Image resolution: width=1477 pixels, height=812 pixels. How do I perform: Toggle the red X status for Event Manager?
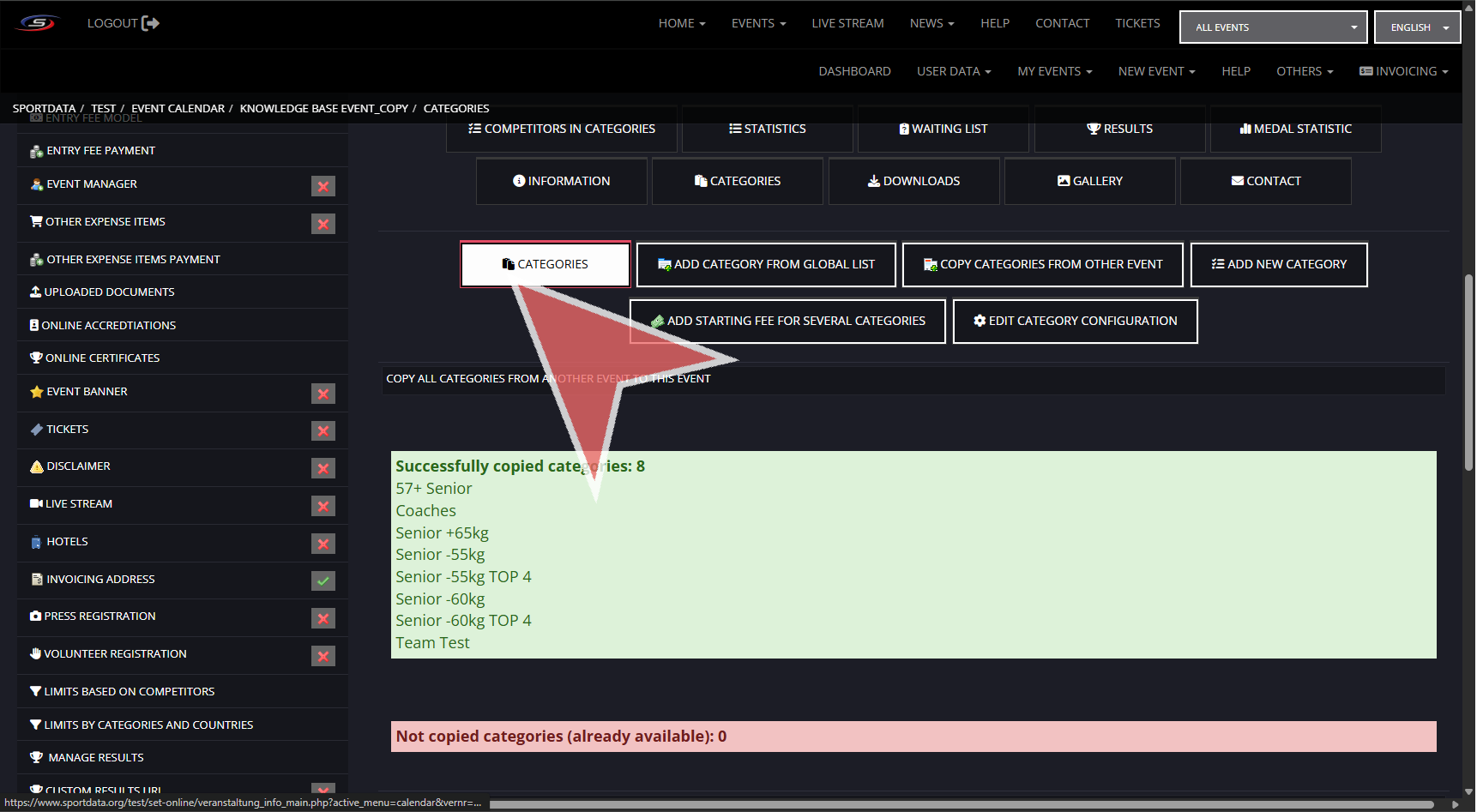tap(323, 186)
